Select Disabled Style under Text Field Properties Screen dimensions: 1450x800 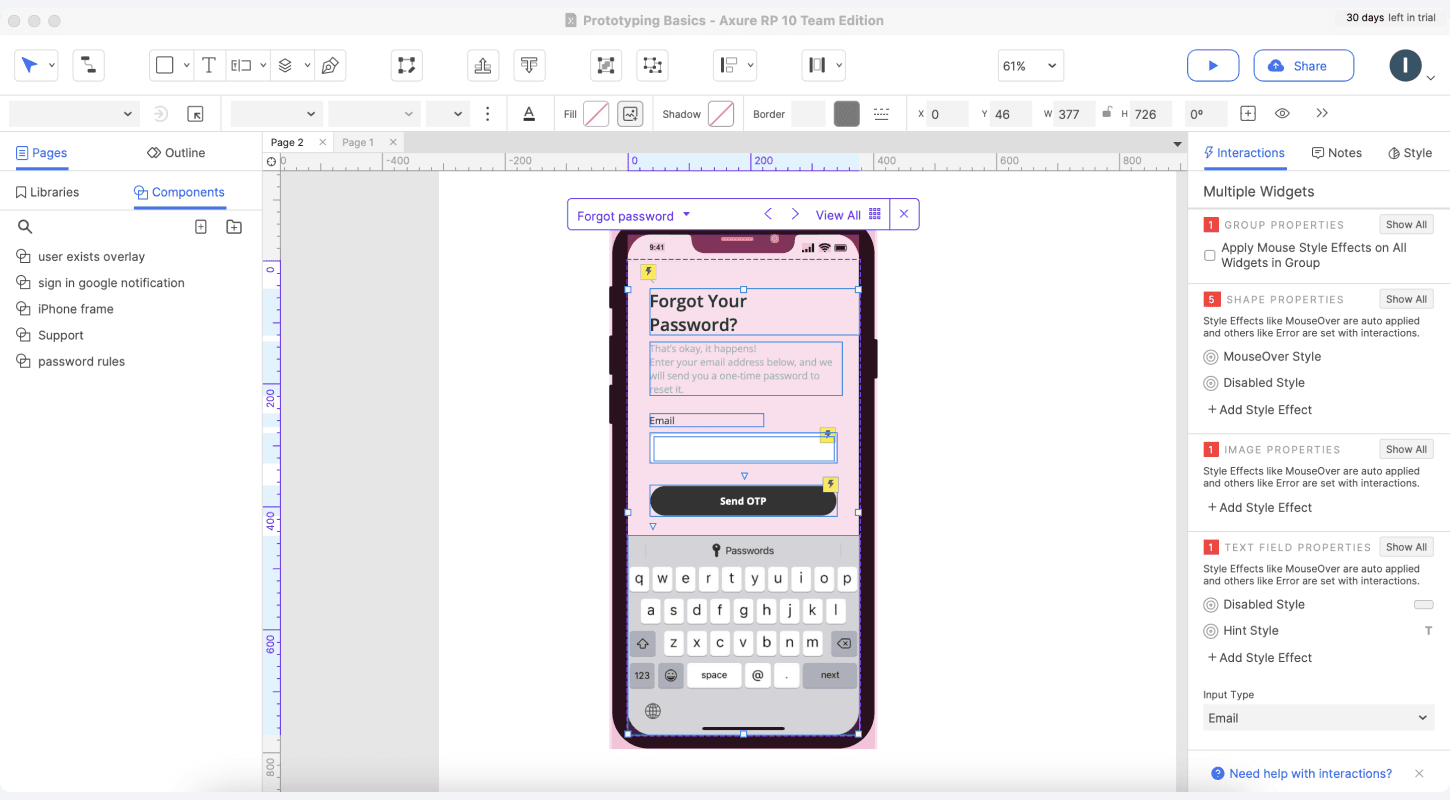[x=1209, y=604]
